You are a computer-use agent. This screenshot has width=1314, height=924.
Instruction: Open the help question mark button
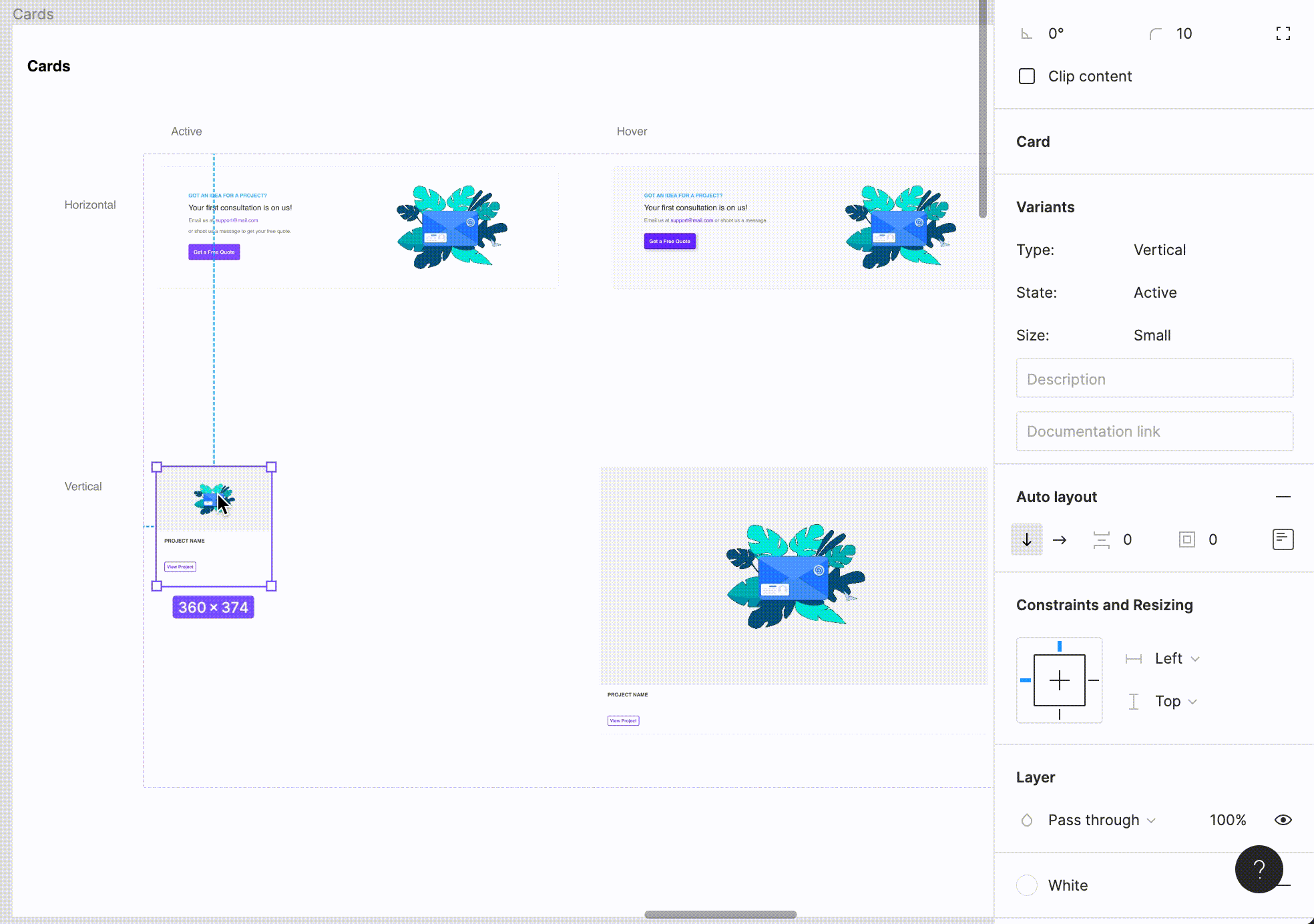click(1259, 869)
